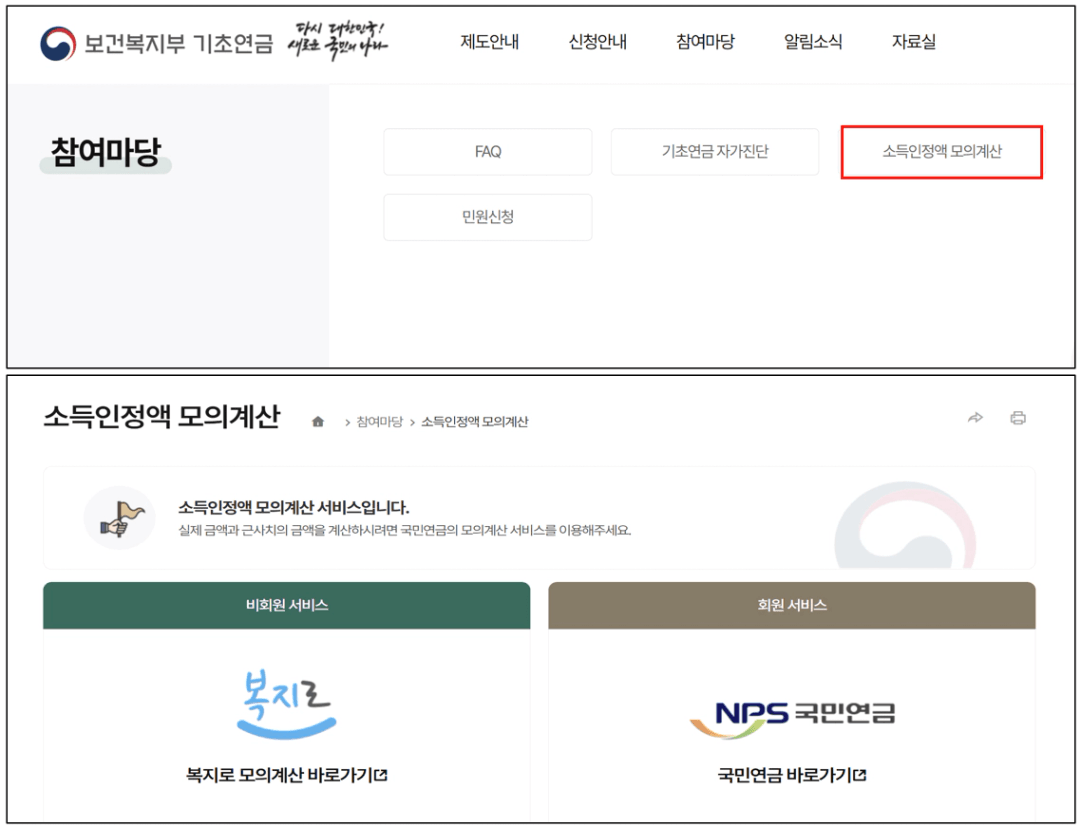Click the 보건복지부 기초연금 logo
The width and height of the screenshot is (1081, 827).
(156, 44)
